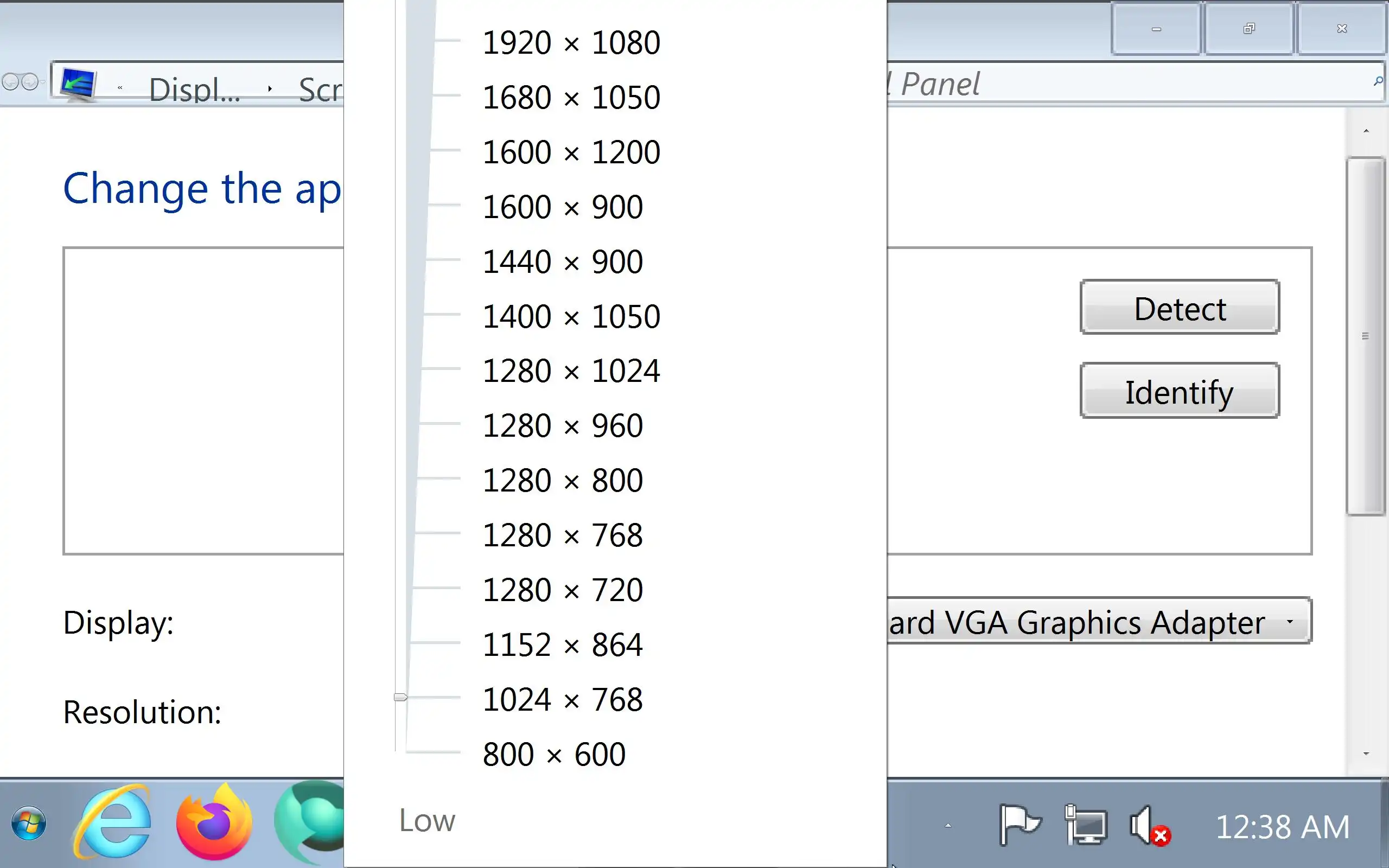Image resolution: width=1389 pixels, height=868 pixels.
Task: Open the network status tray icon
Action: 1085,825
